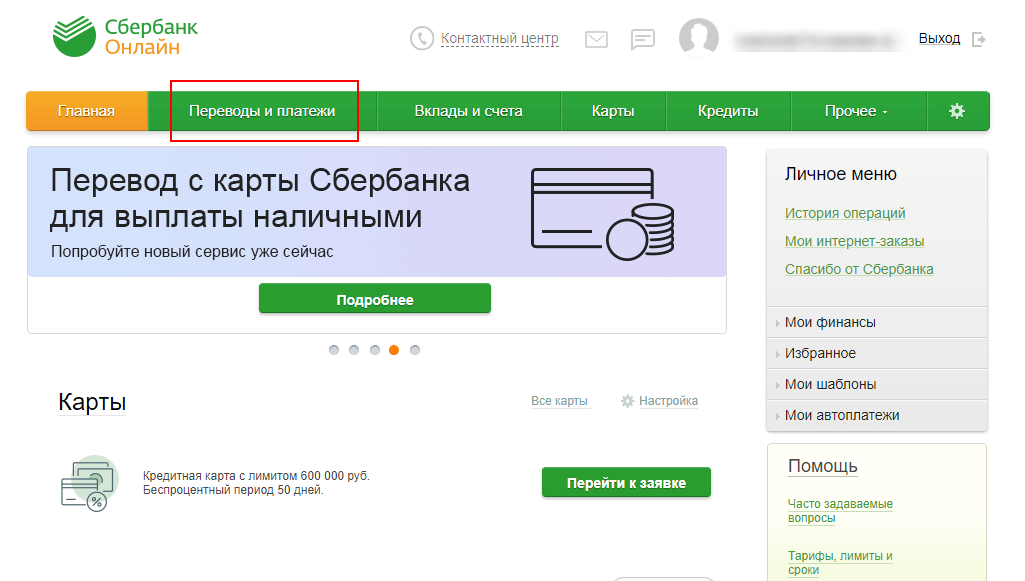Open the История операций link

pos(845,213)
